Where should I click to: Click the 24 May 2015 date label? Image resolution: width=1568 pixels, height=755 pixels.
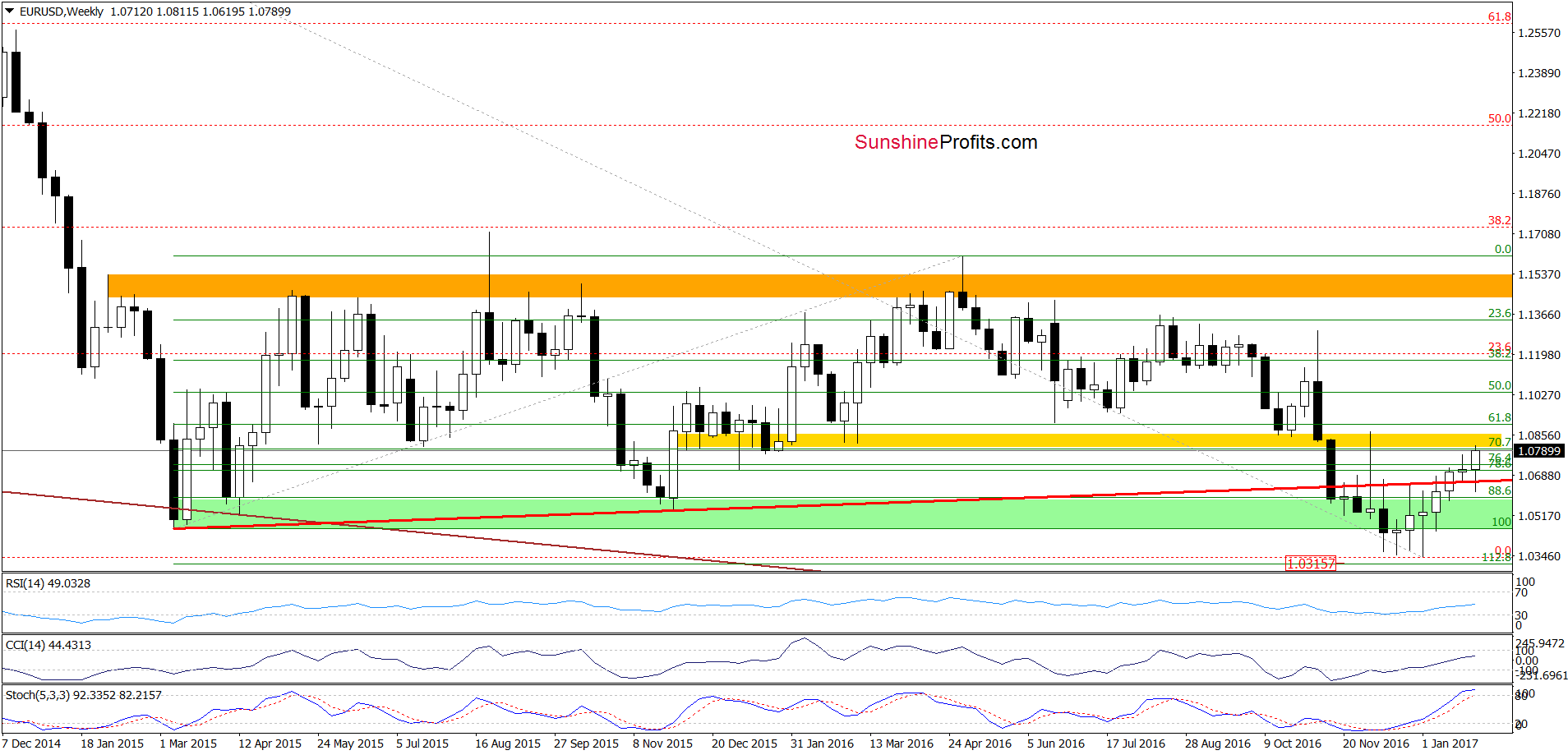(350, 743)
